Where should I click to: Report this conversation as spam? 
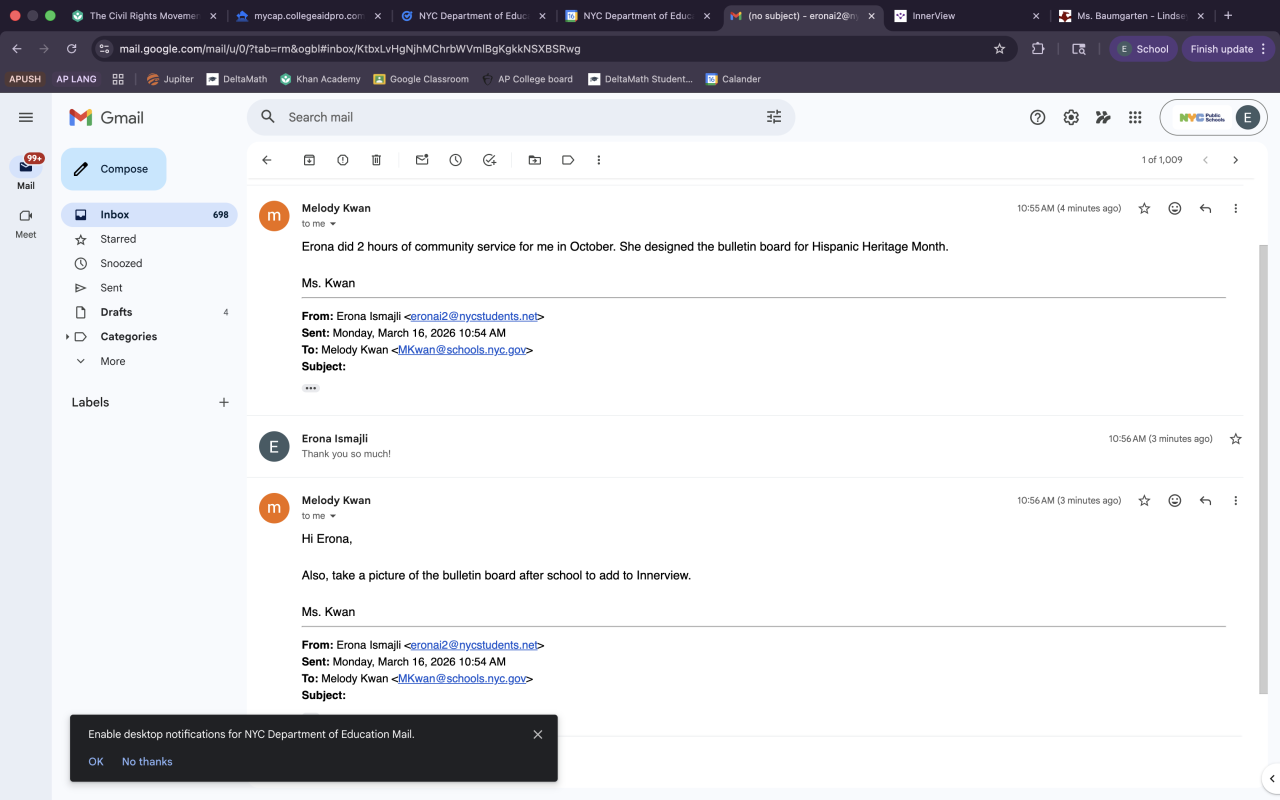tap(343, 160)
